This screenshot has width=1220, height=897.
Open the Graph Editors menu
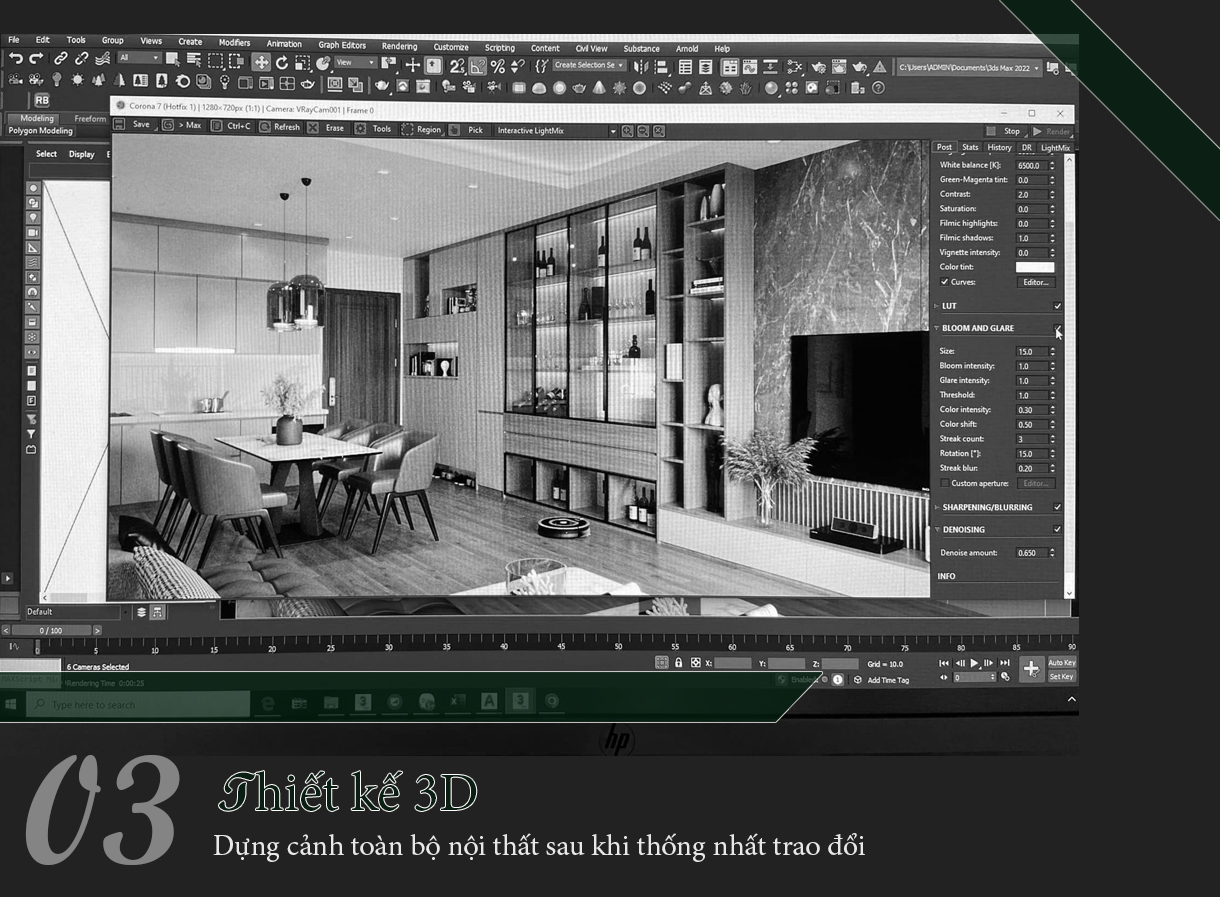tap(342, 45)
